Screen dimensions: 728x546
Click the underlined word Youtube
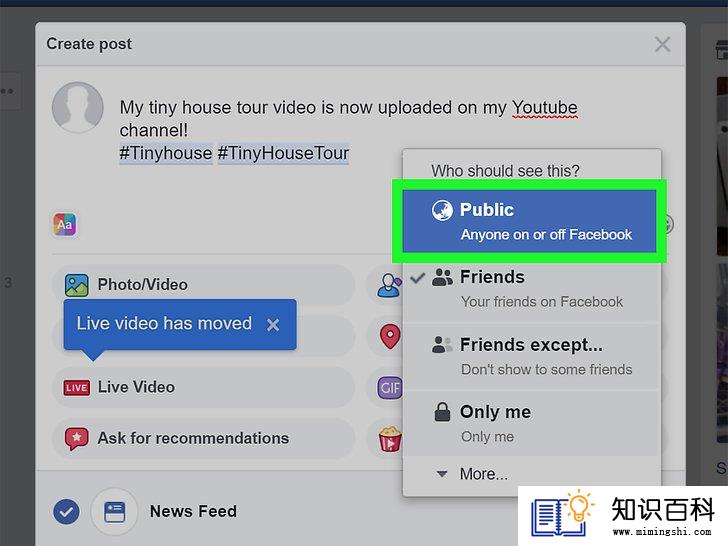point(545,108)
